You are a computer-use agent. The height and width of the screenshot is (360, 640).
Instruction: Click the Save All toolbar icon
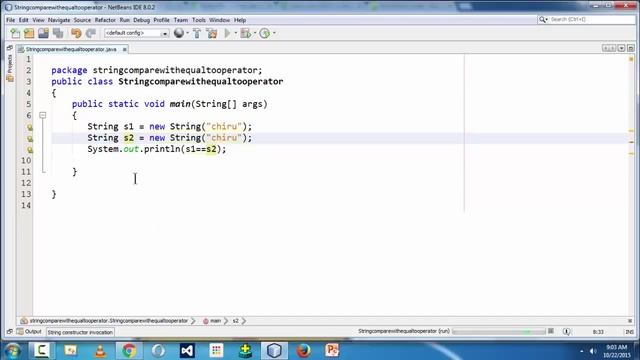coord(58,33)
